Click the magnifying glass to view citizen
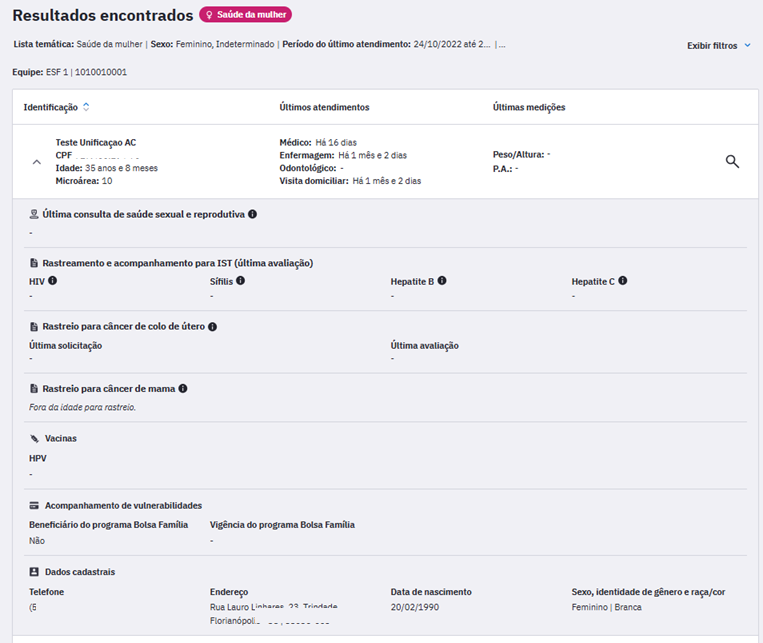This screenshot has height=643, width=763. click(732, 161)
